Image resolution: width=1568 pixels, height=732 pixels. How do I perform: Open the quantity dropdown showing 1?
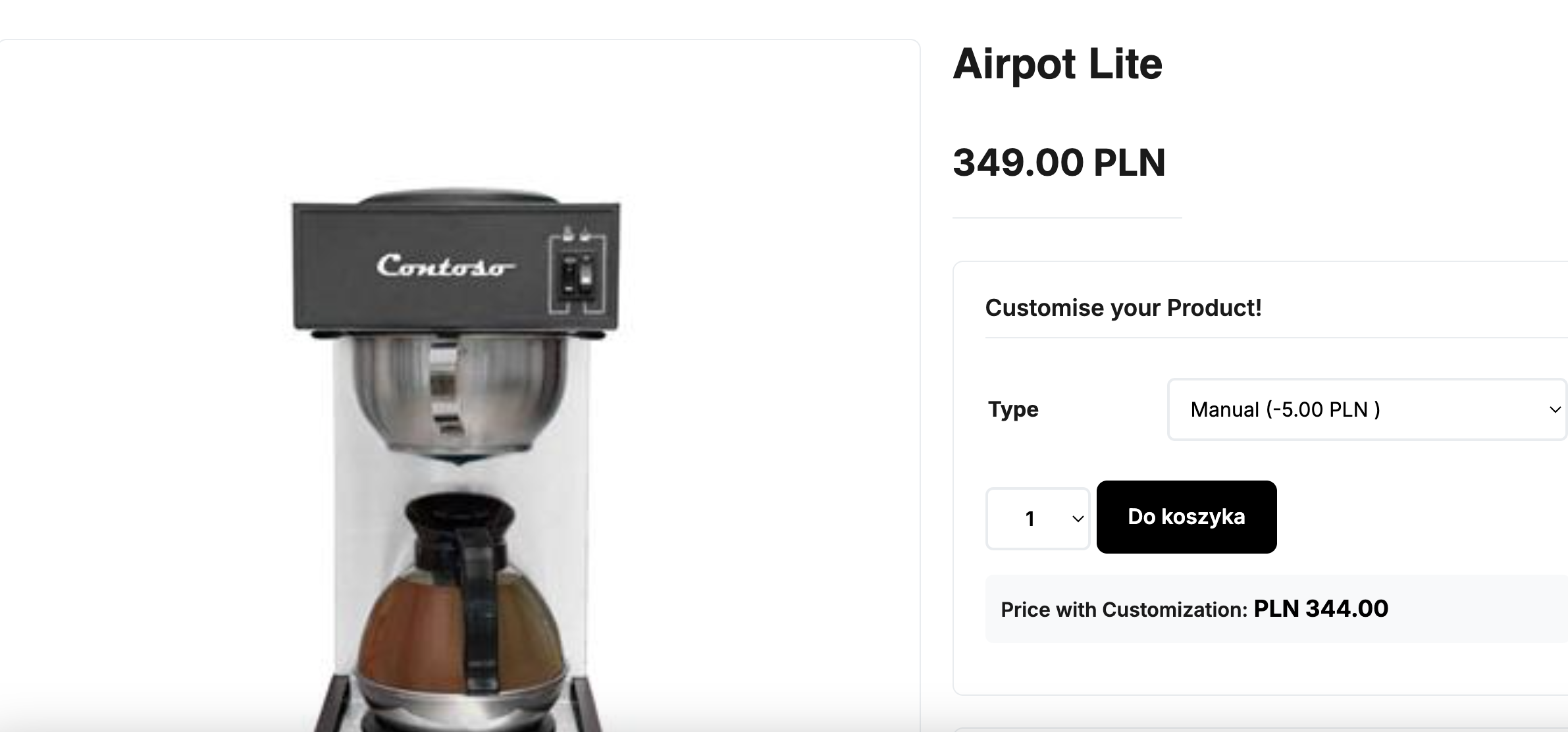[x=1037, y=519]
